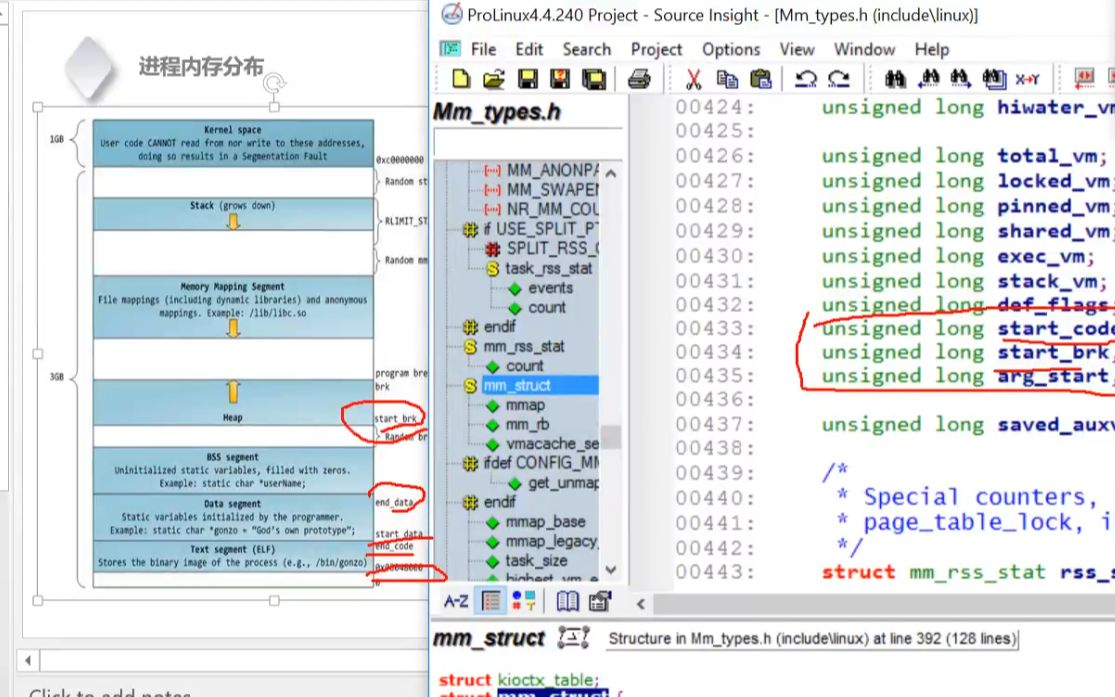This screenshot has width=1115, height=697.
Task: Click the Print toolbar icon
Action: pyautogui.click(x=637, y=77)
